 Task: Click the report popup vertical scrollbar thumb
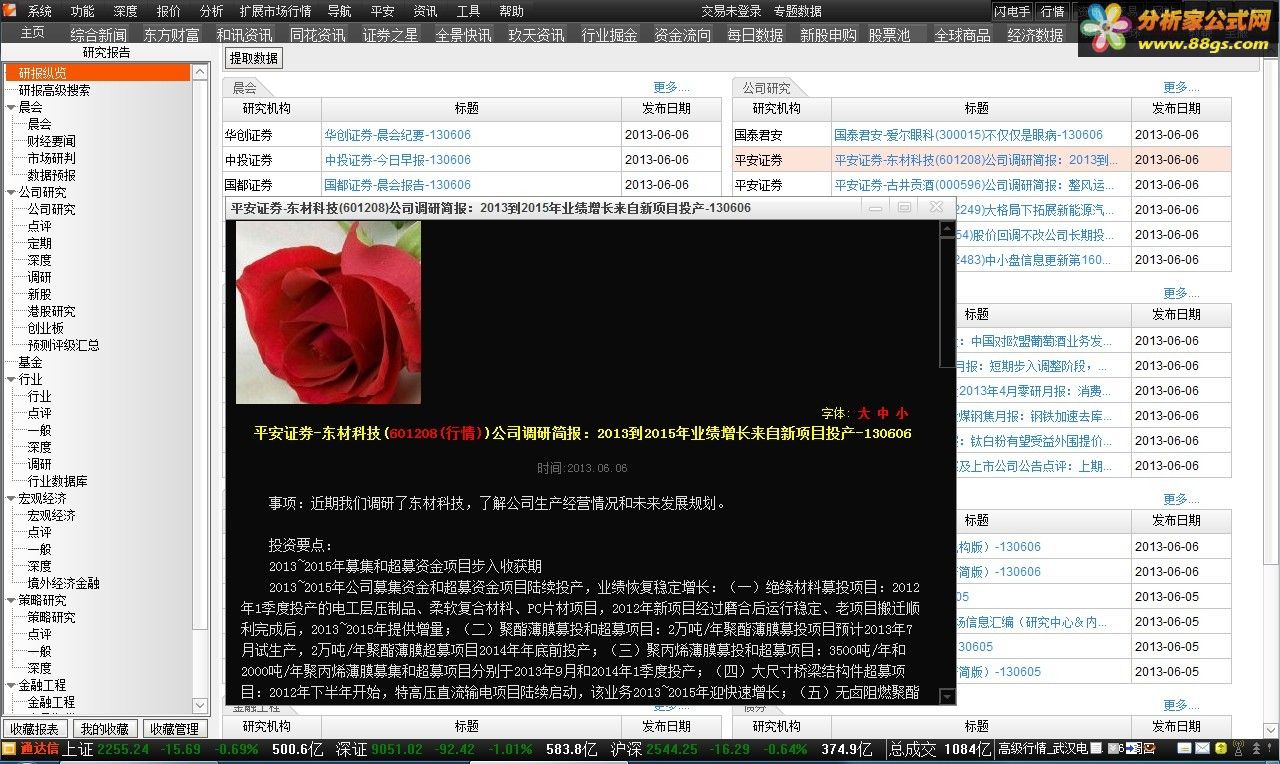point(947,302)
